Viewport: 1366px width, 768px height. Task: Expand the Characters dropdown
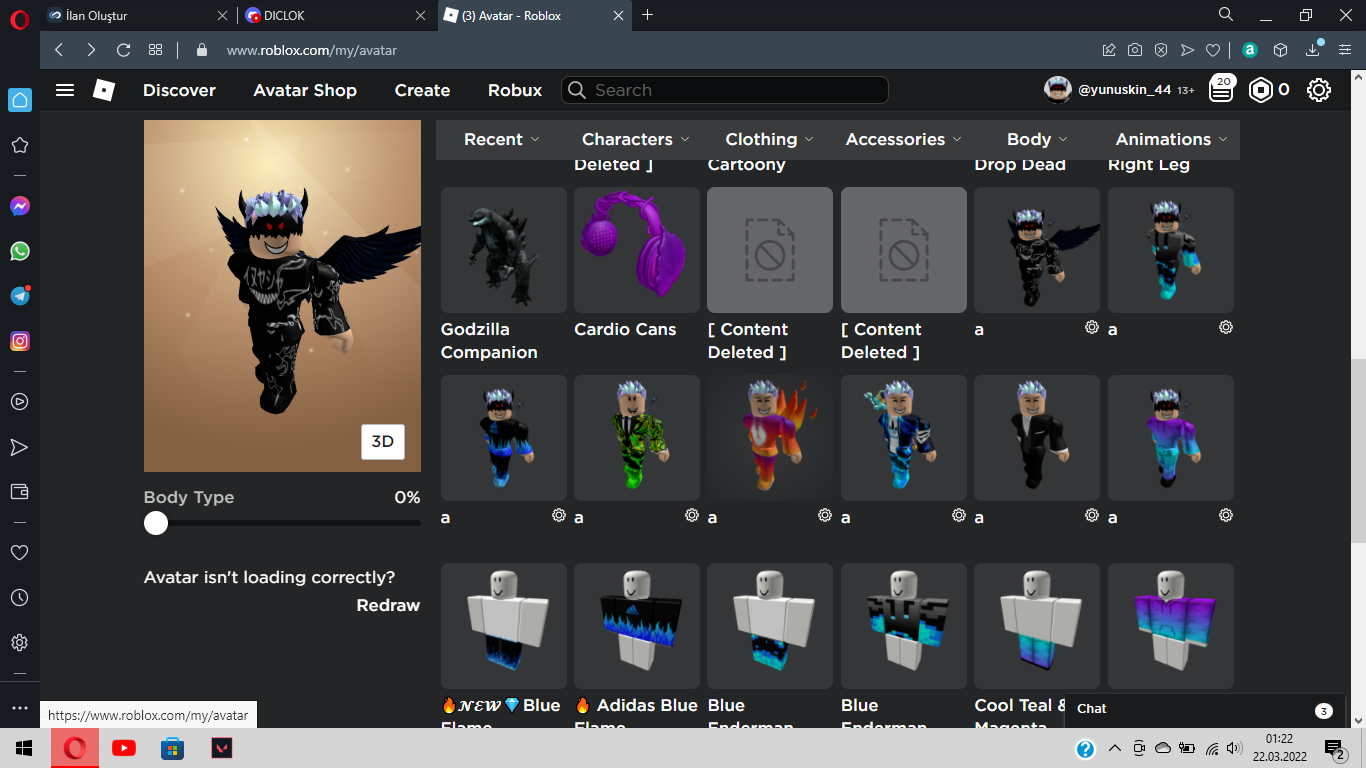[x=636, y=139]
